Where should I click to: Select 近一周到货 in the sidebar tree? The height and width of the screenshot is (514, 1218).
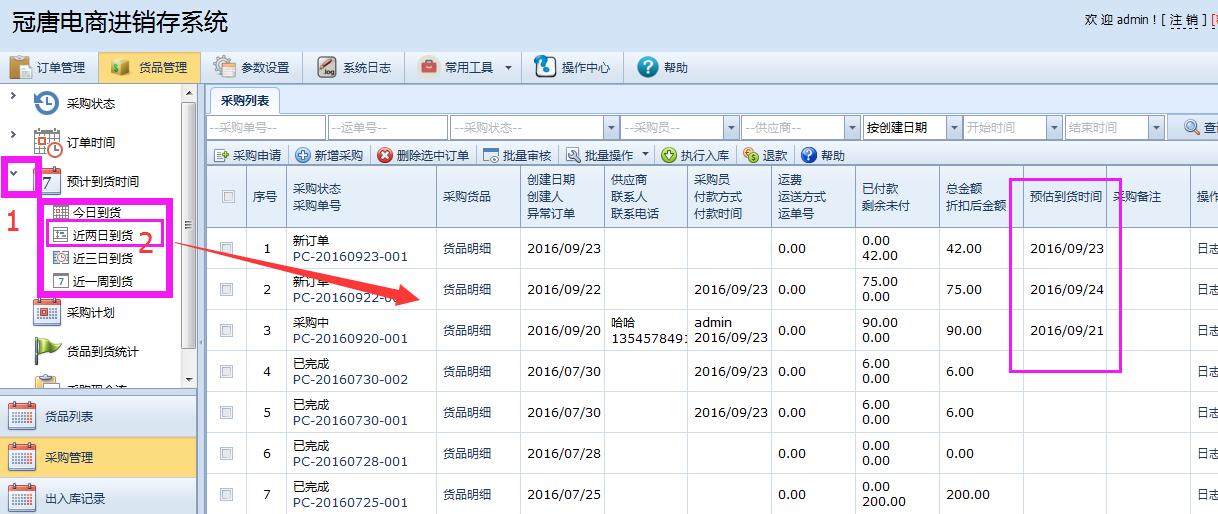coord(93,281)
